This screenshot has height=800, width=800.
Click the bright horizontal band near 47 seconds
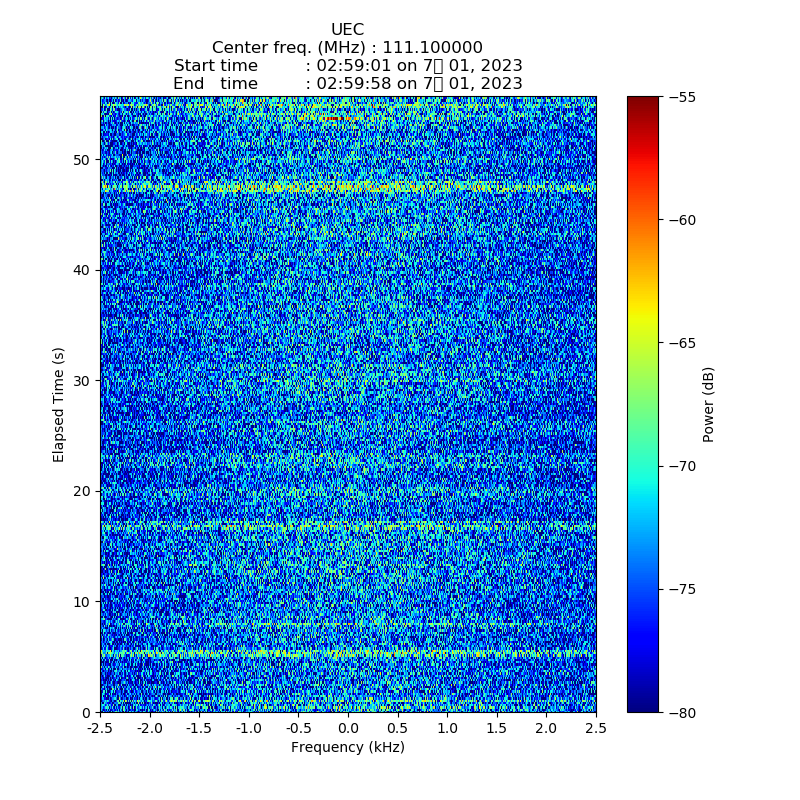[x=347, y=187]
